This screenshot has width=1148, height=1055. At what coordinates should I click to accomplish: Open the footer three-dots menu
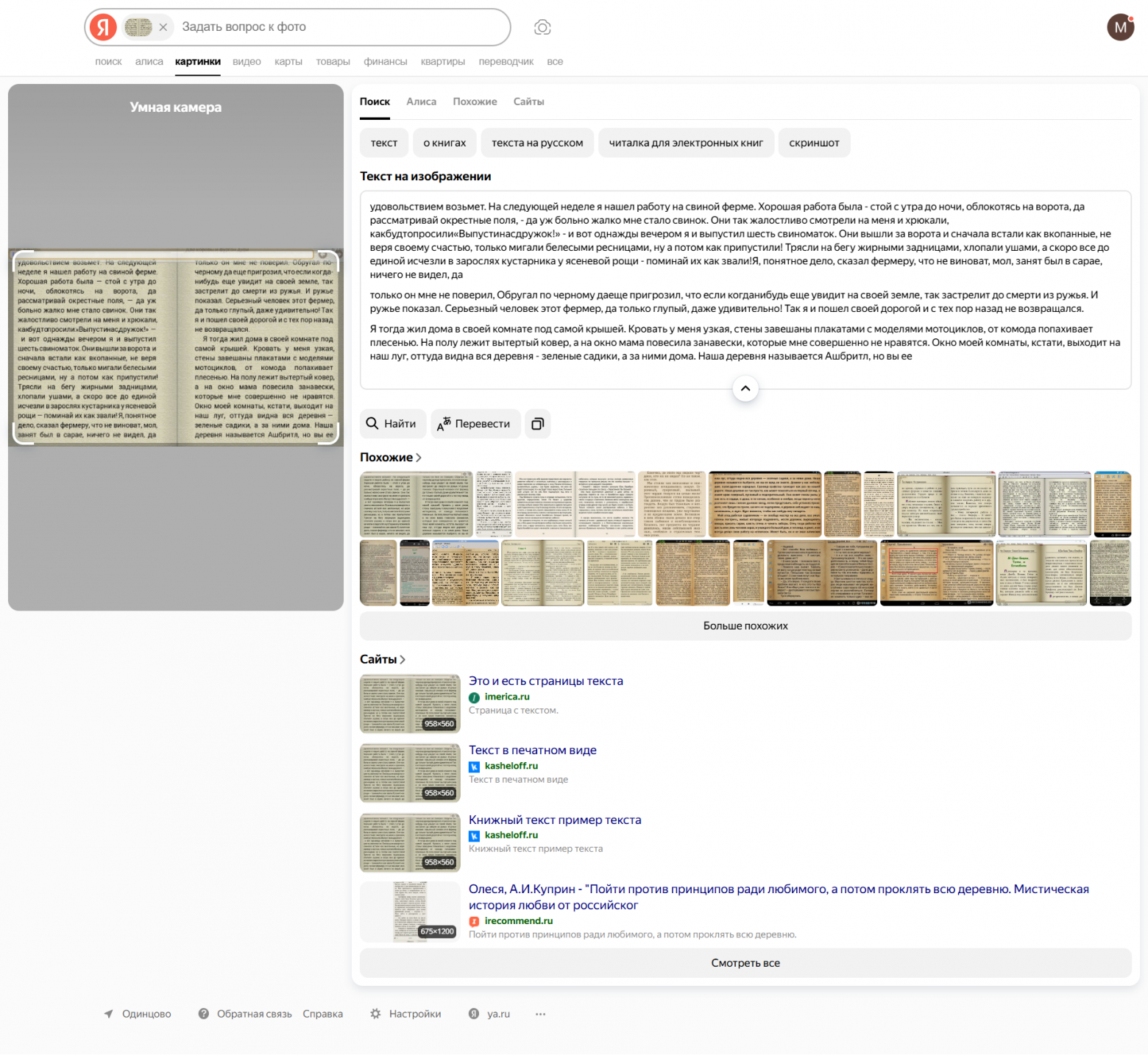pos(541,1014)
